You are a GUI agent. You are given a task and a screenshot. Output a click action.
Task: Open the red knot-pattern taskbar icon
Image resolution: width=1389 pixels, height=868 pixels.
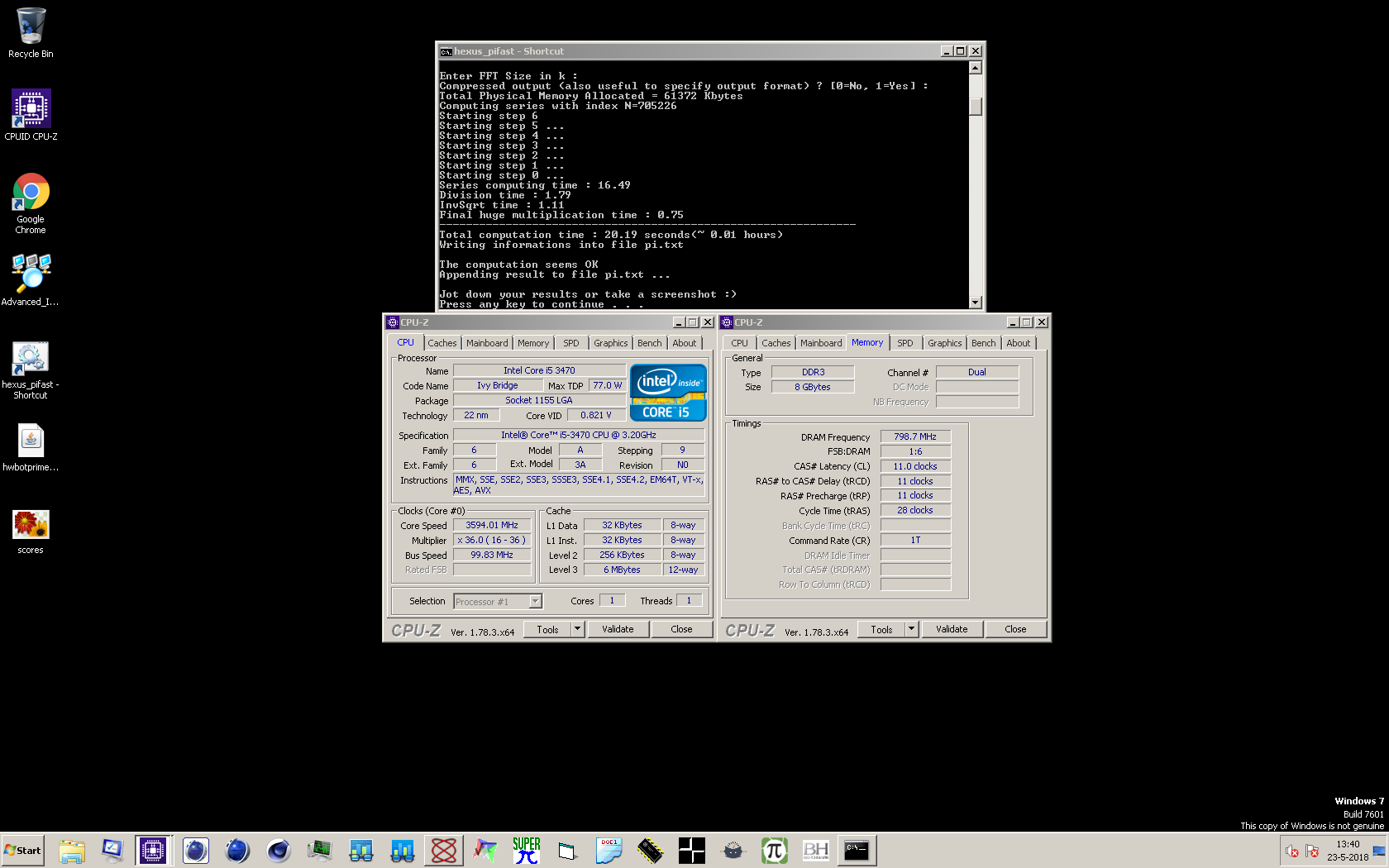point(444,850)
